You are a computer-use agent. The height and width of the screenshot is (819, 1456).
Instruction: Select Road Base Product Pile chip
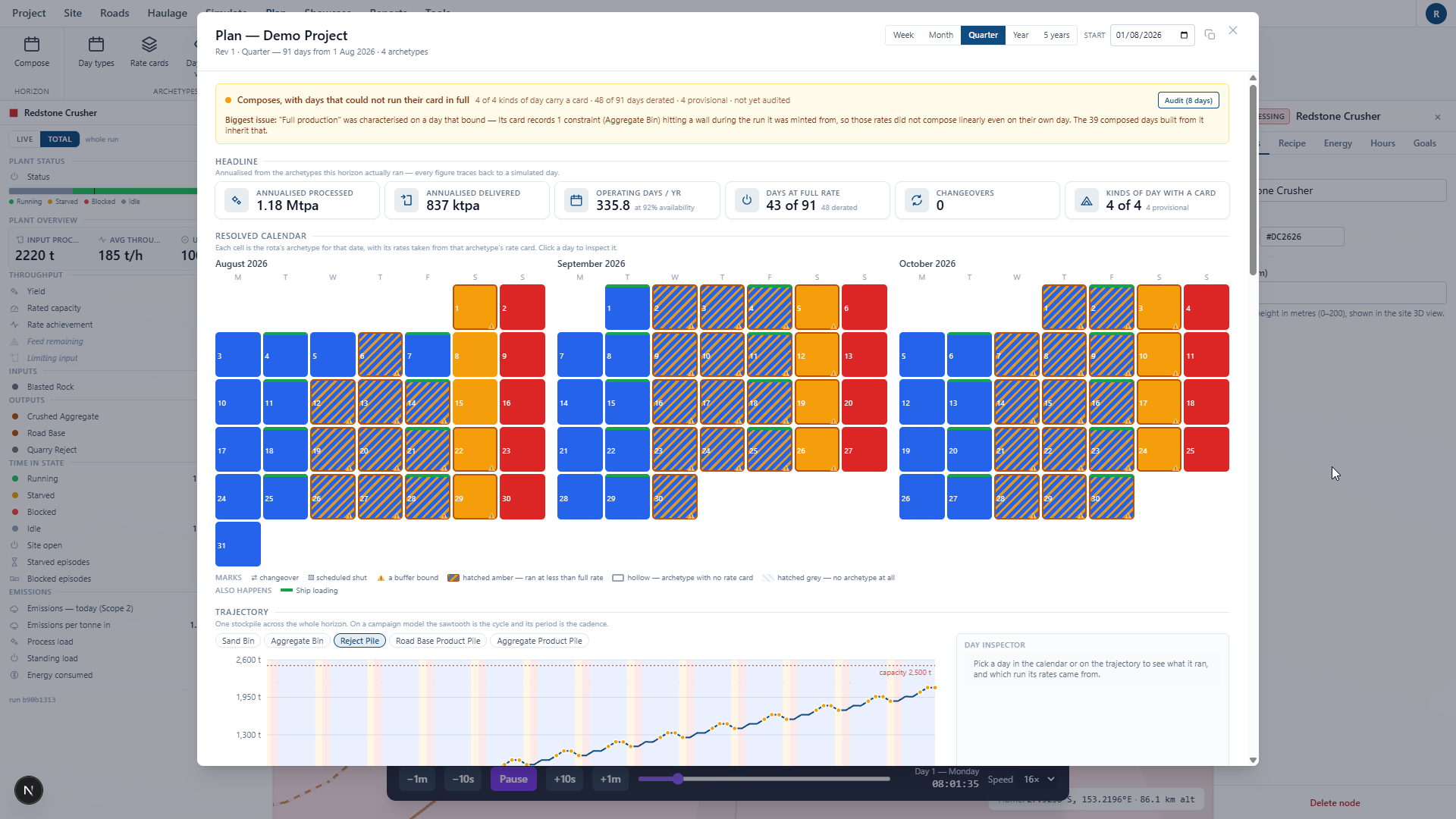[438, 641]
